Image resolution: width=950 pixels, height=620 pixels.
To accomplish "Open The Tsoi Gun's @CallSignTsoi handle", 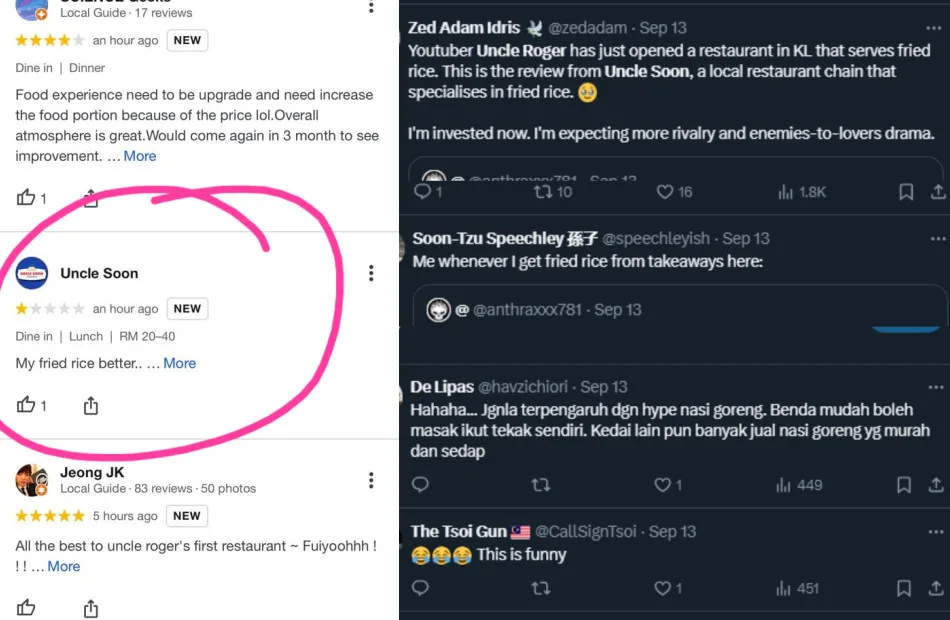I will coord(585,531).
